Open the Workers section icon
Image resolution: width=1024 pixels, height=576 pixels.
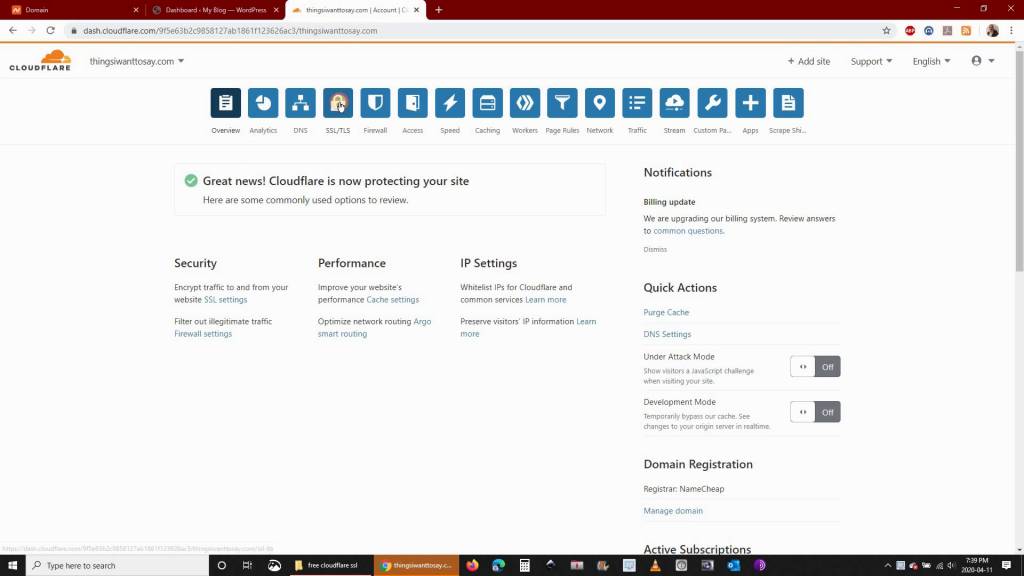[x=525, y=103]
